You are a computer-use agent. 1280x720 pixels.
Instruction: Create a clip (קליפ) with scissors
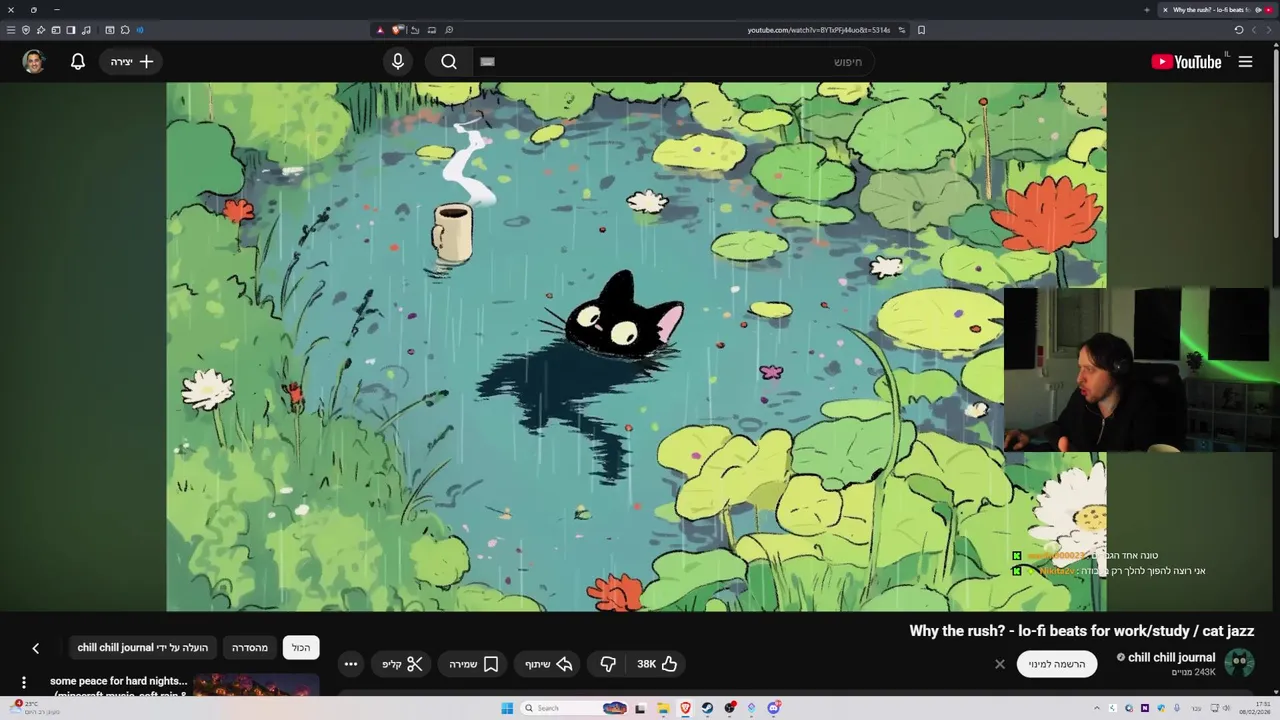tap(403, 664)
